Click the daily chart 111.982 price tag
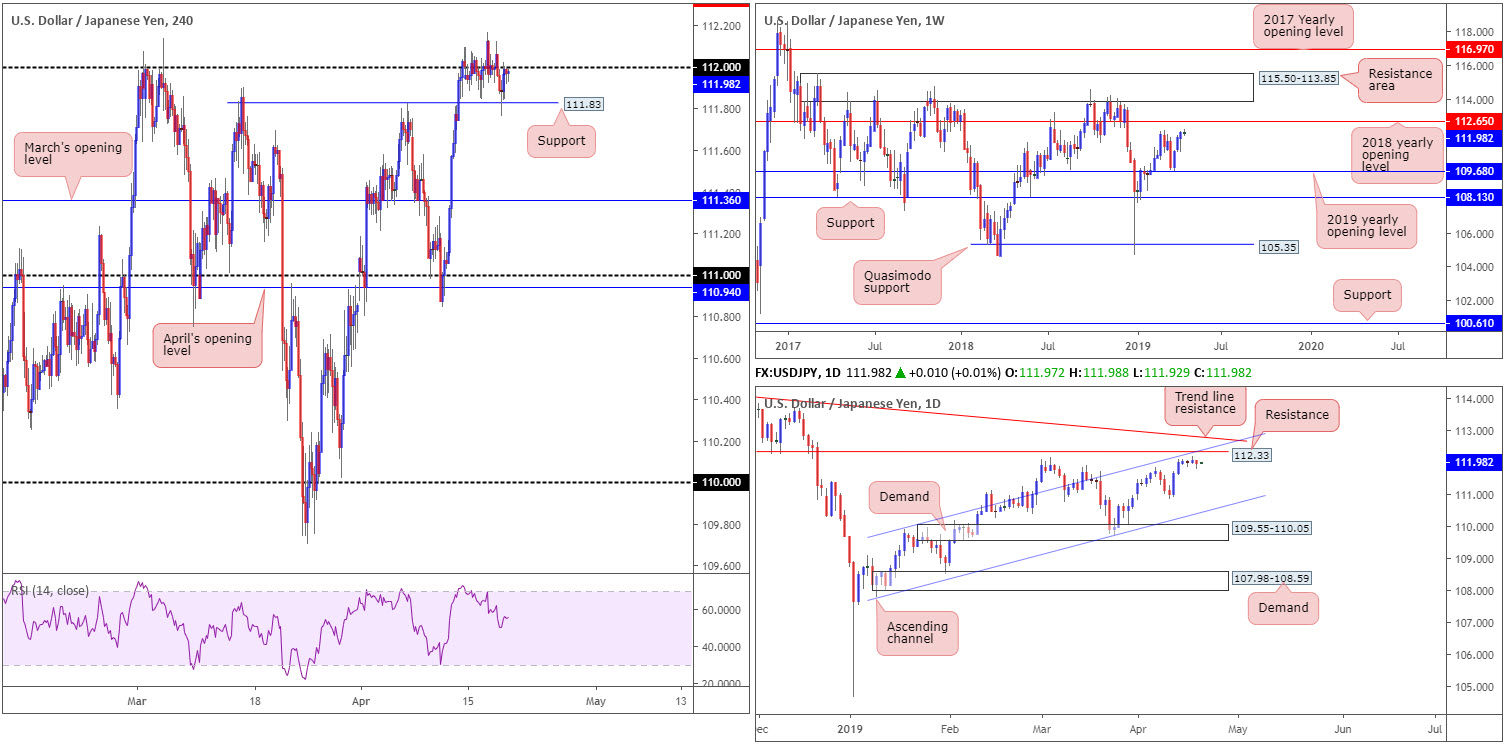The image size is (1506, 746). [x=1476, y=462]
